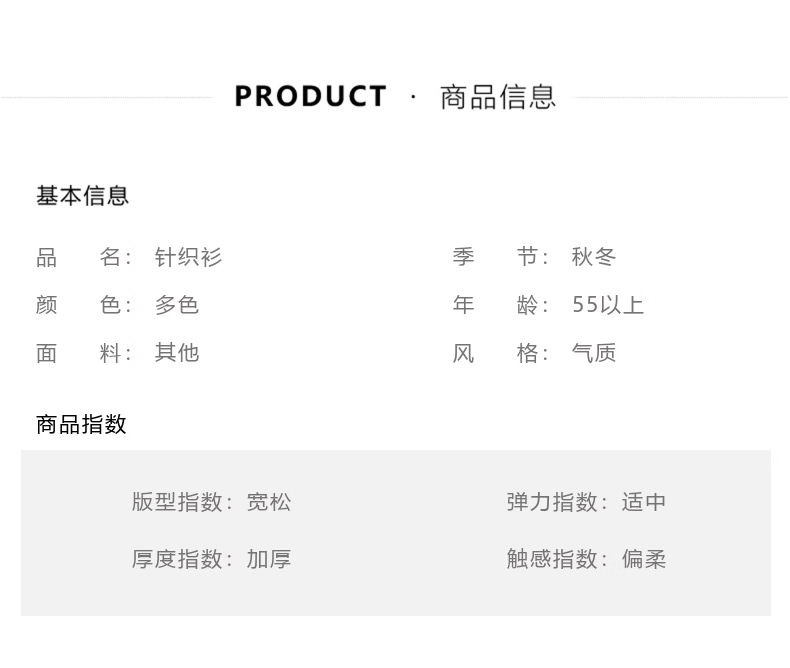The height and width of the screenshot is (668, 790).
Task: Select the 基本信息 section heading
Action: tap(83, 196)
